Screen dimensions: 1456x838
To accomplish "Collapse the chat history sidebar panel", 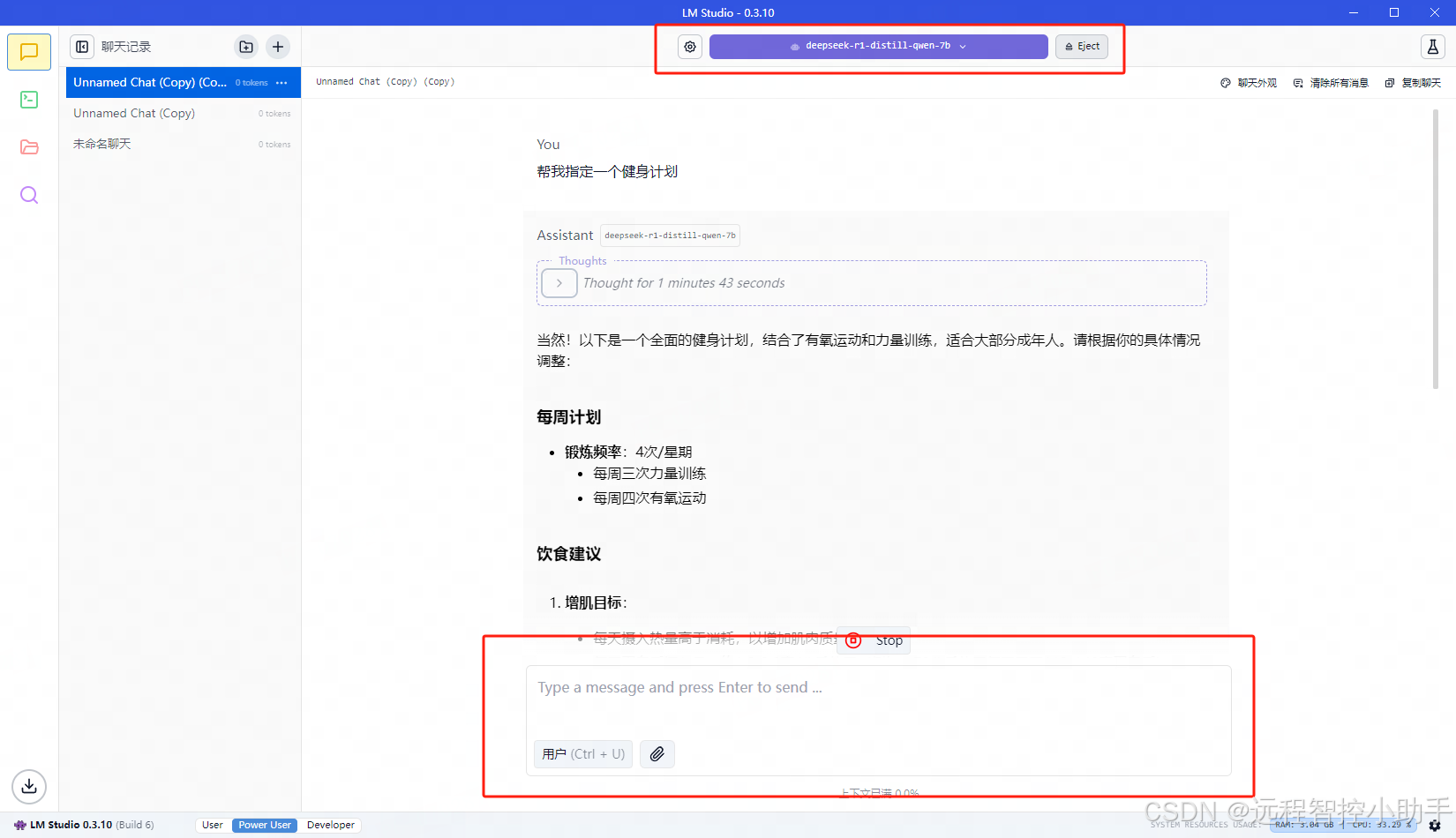I will tap(82, 47).
